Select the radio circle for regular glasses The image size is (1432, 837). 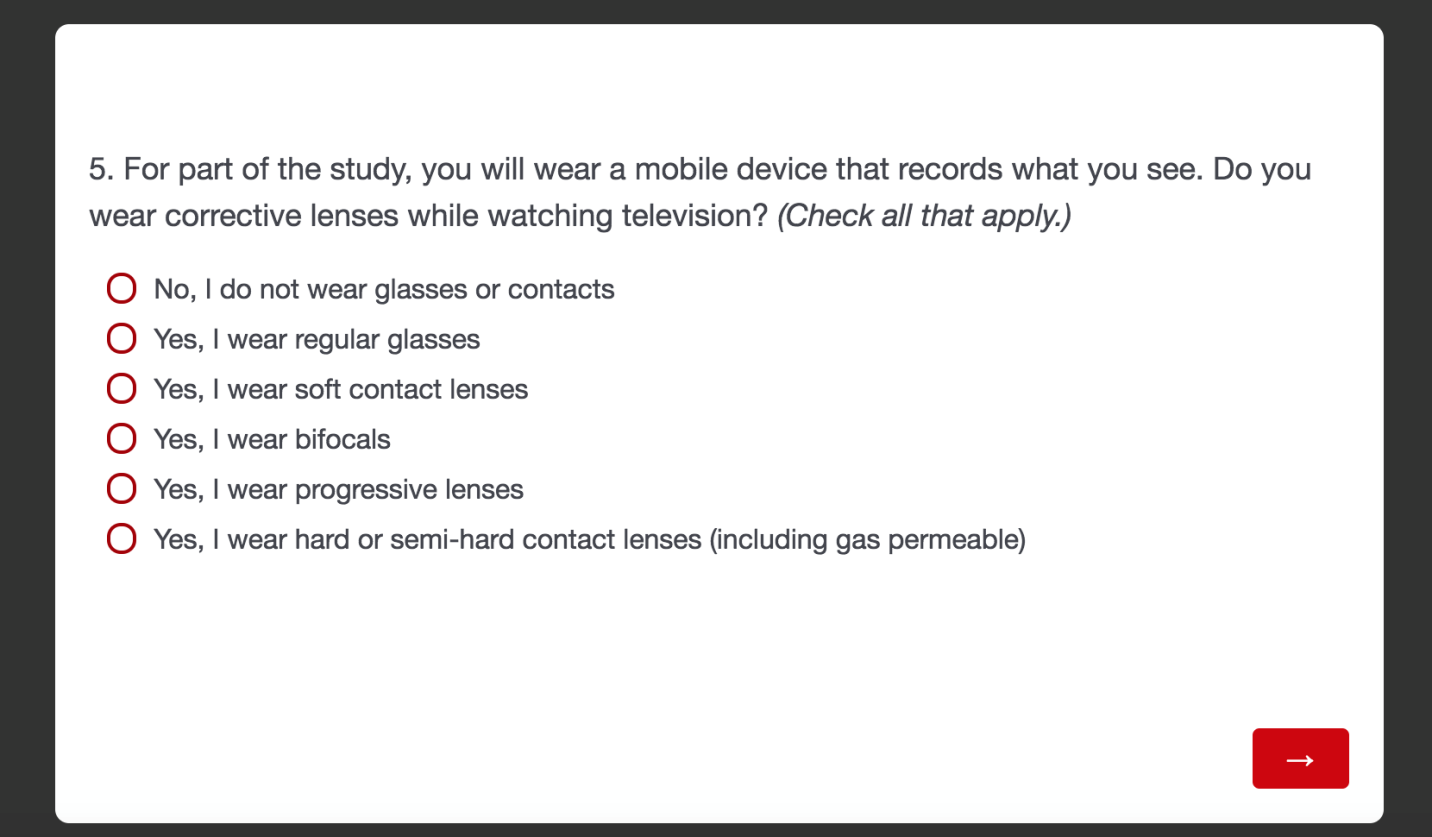(x=121, y=339)
